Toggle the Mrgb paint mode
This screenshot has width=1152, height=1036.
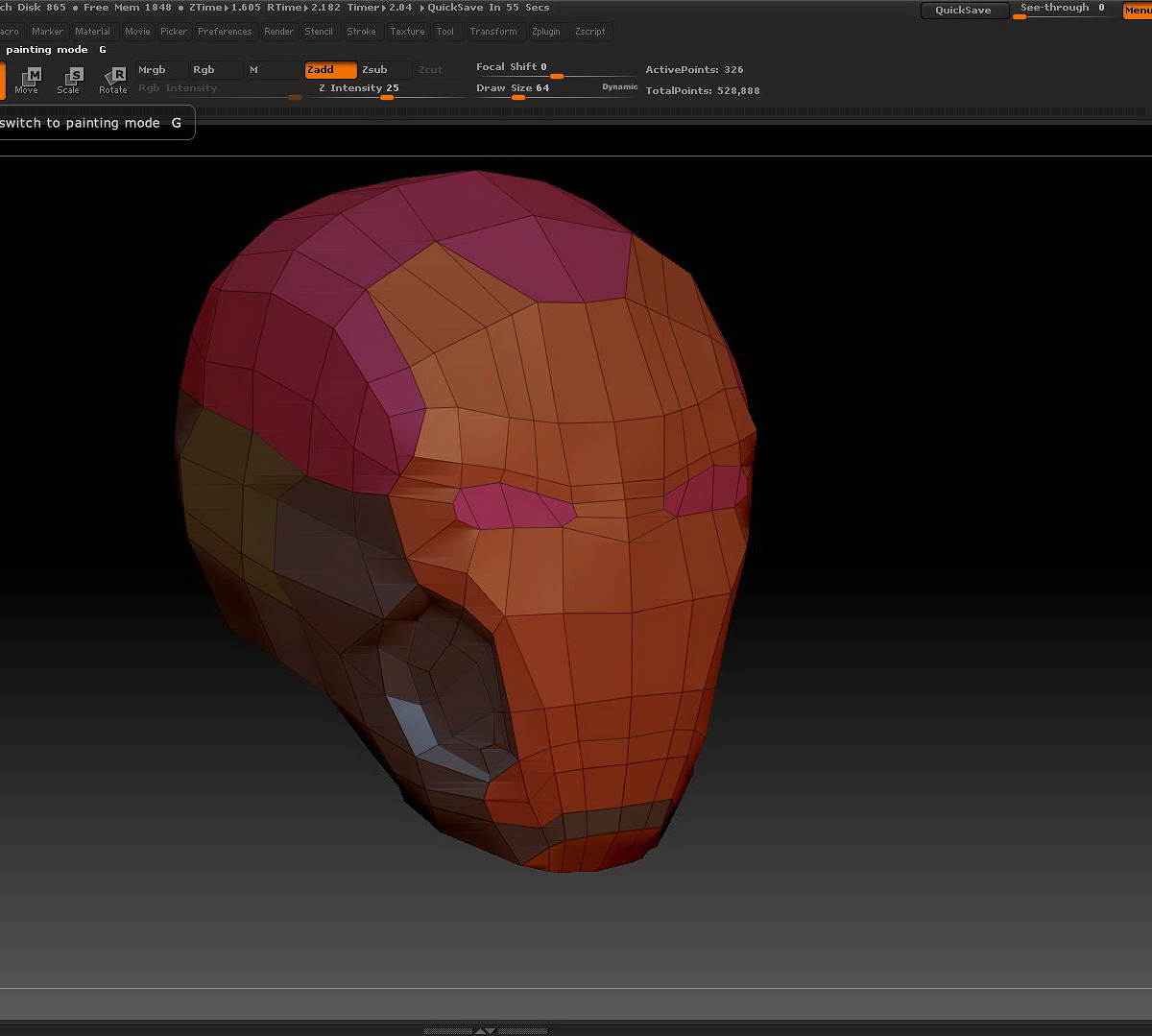pos(160,70)
